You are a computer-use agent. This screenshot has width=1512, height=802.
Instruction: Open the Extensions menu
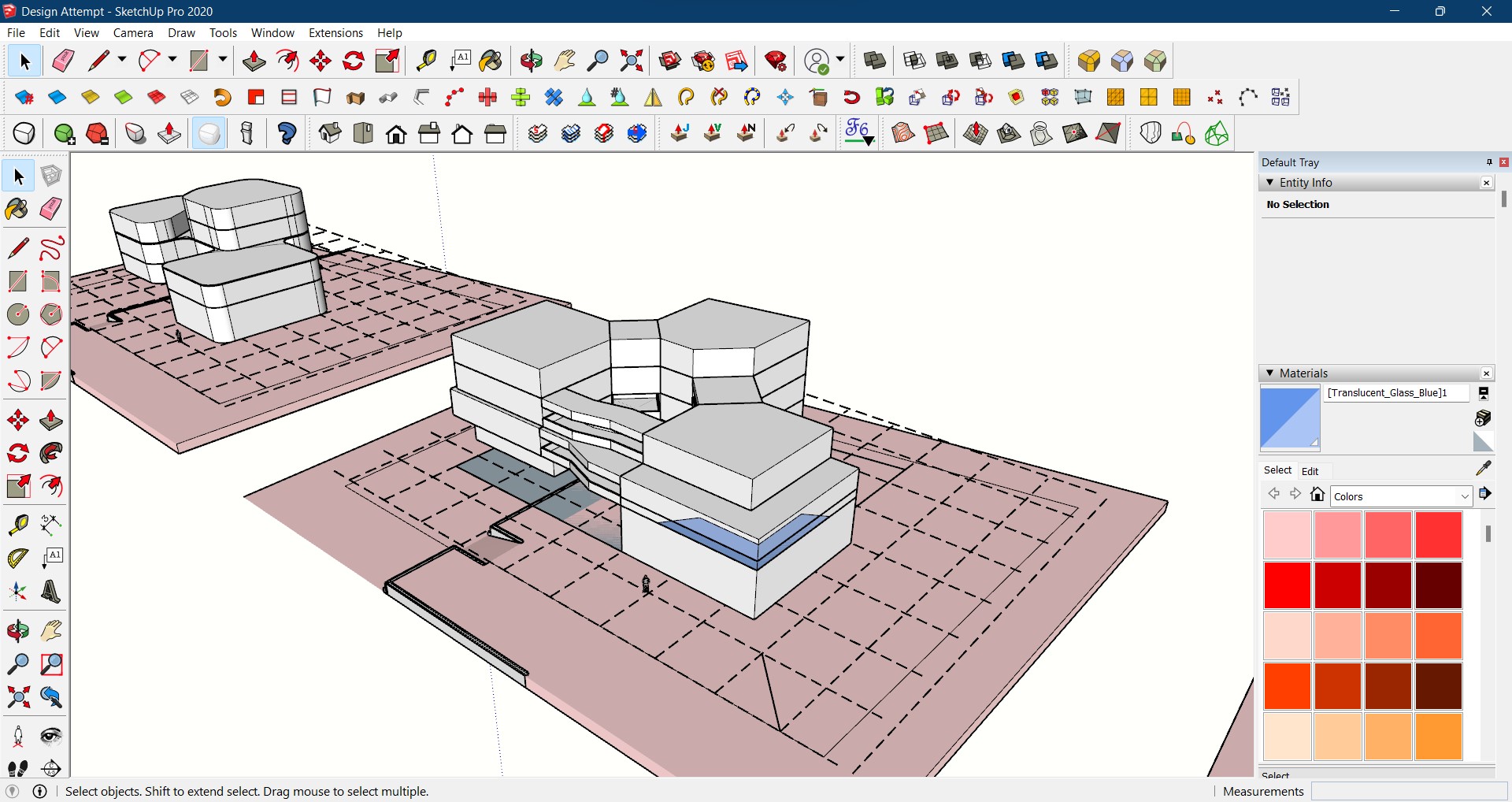click(x=335, y=33)
